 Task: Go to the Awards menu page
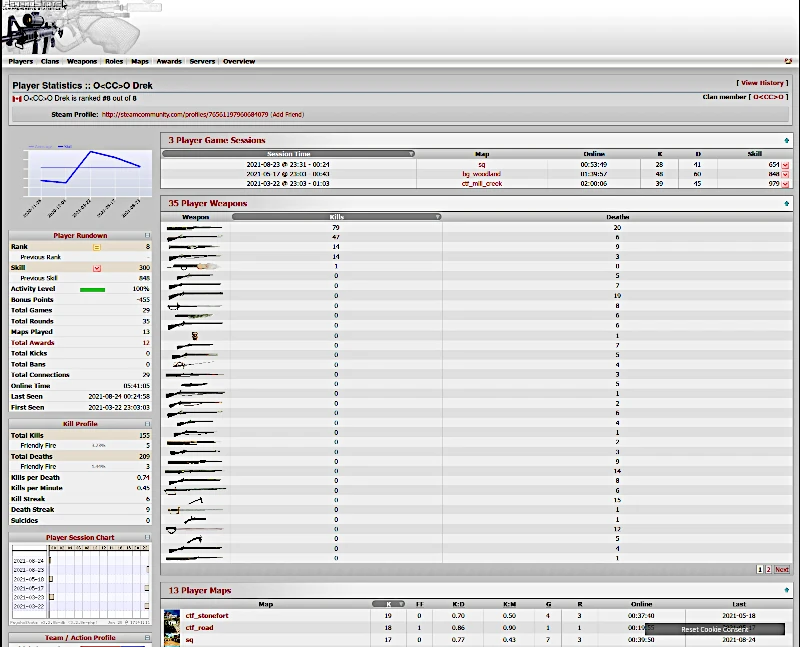point(169,62)
